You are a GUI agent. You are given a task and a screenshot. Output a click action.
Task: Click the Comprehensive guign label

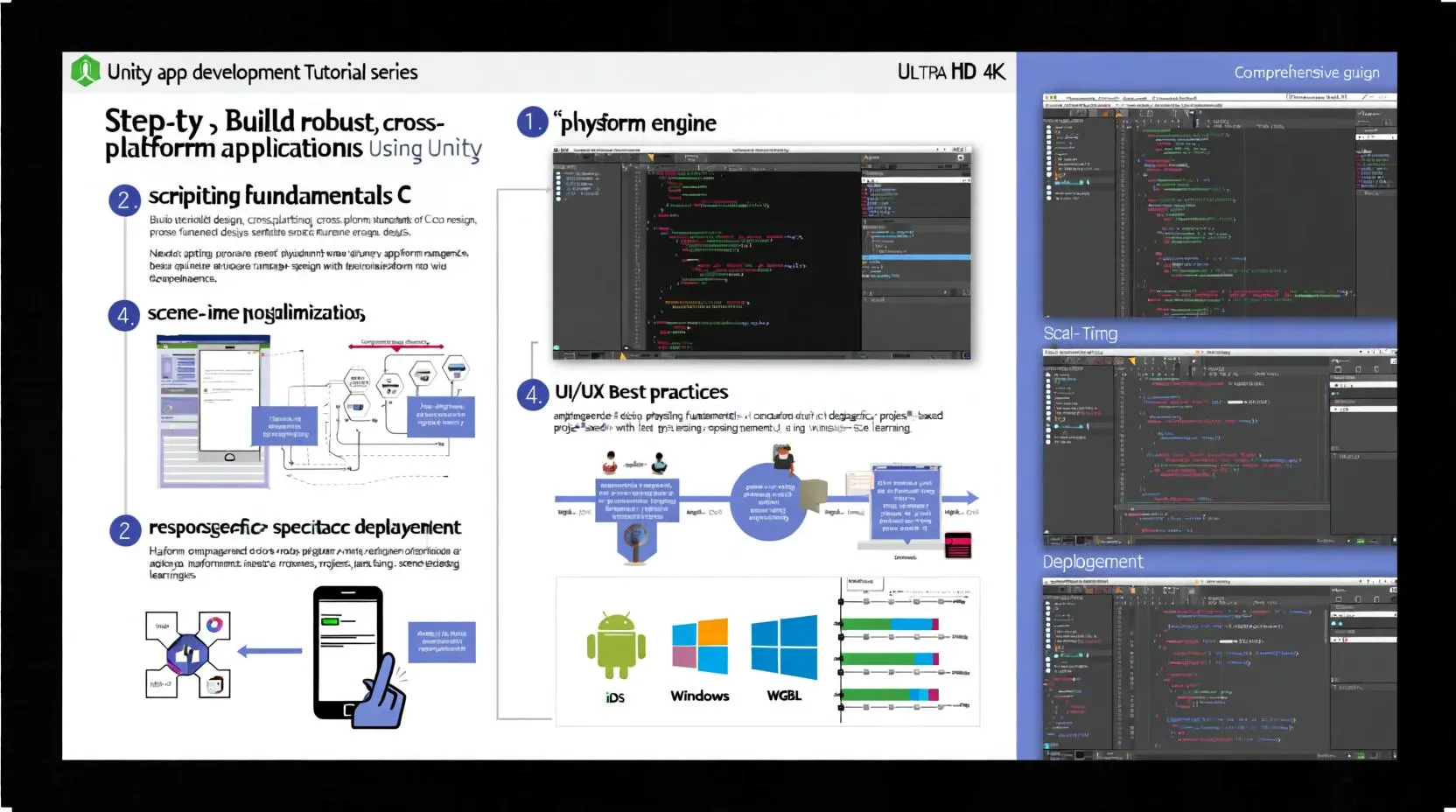click(1306, 73)
